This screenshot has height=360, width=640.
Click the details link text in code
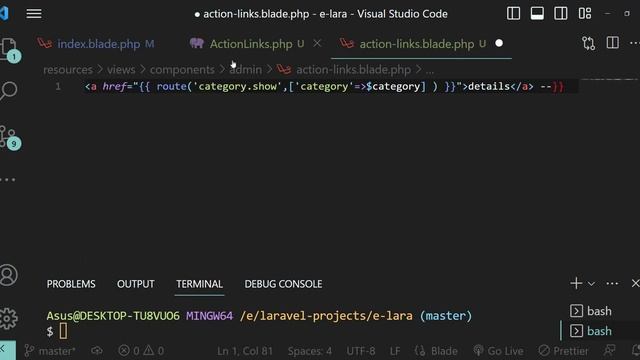click(x=489, y=87)
